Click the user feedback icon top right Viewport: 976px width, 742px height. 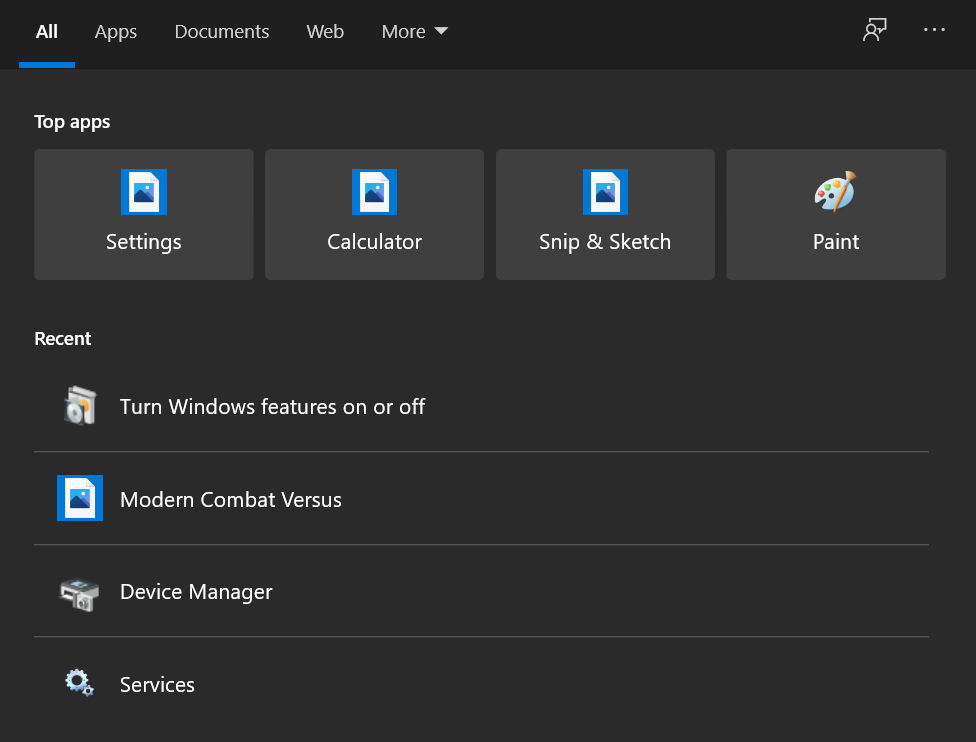pyautogui.click(x=874, y=30)
